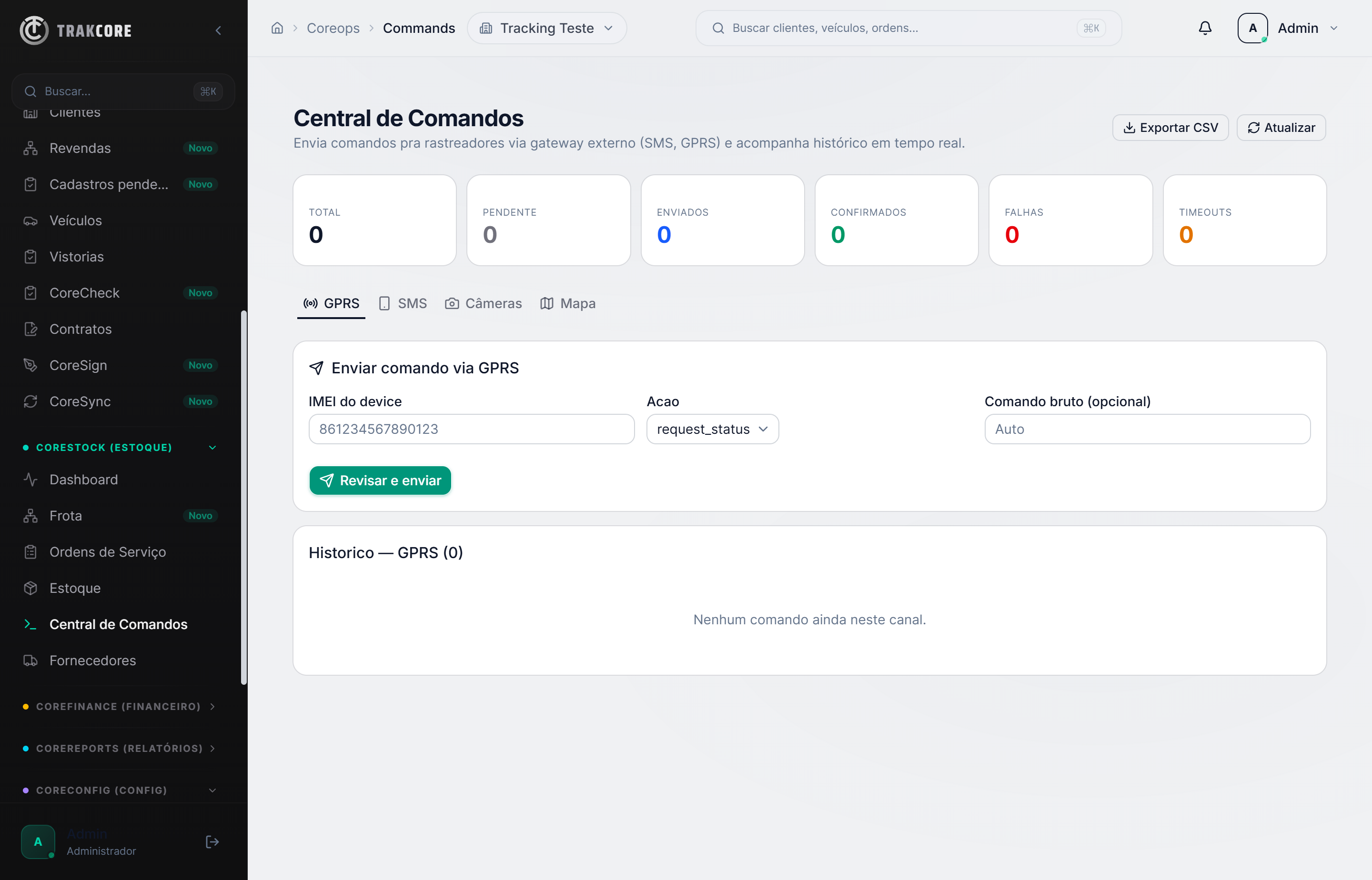Click the Confirmados stat card
1372x880 pixels.
tap(897, 220)
